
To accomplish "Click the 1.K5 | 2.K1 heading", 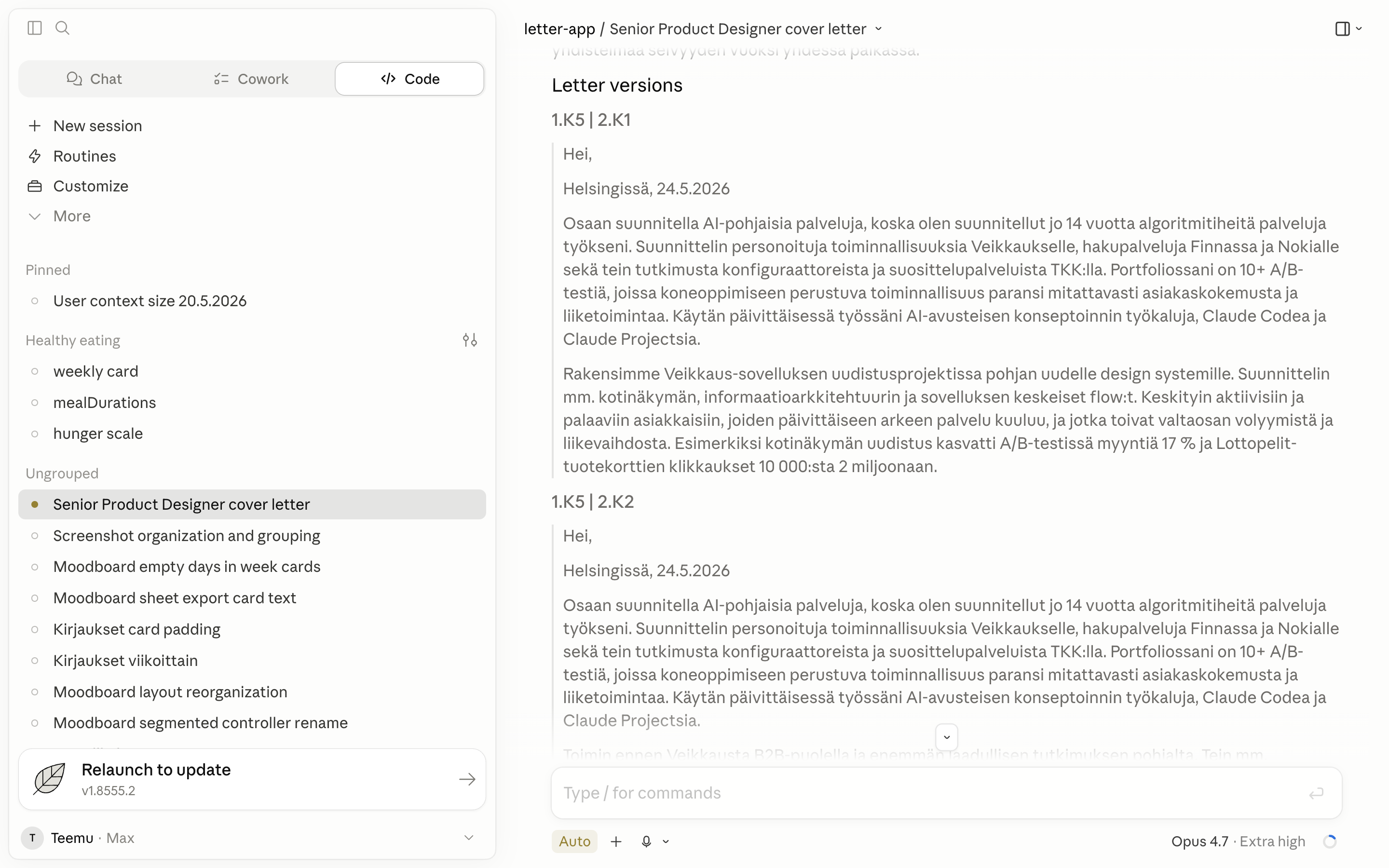I will (x=591, y=120).
